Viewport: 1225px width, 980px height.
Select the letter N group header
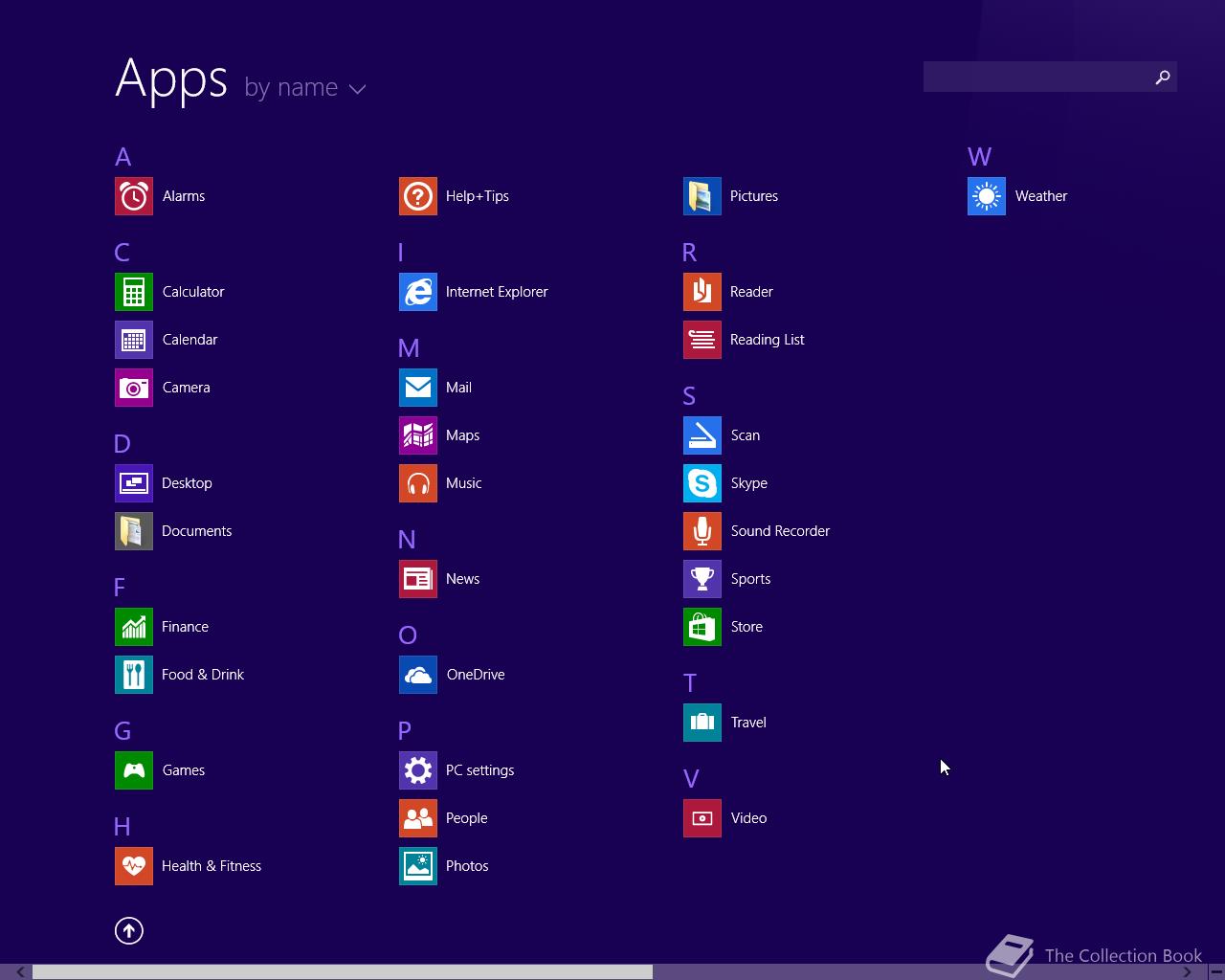click(408, 540)
